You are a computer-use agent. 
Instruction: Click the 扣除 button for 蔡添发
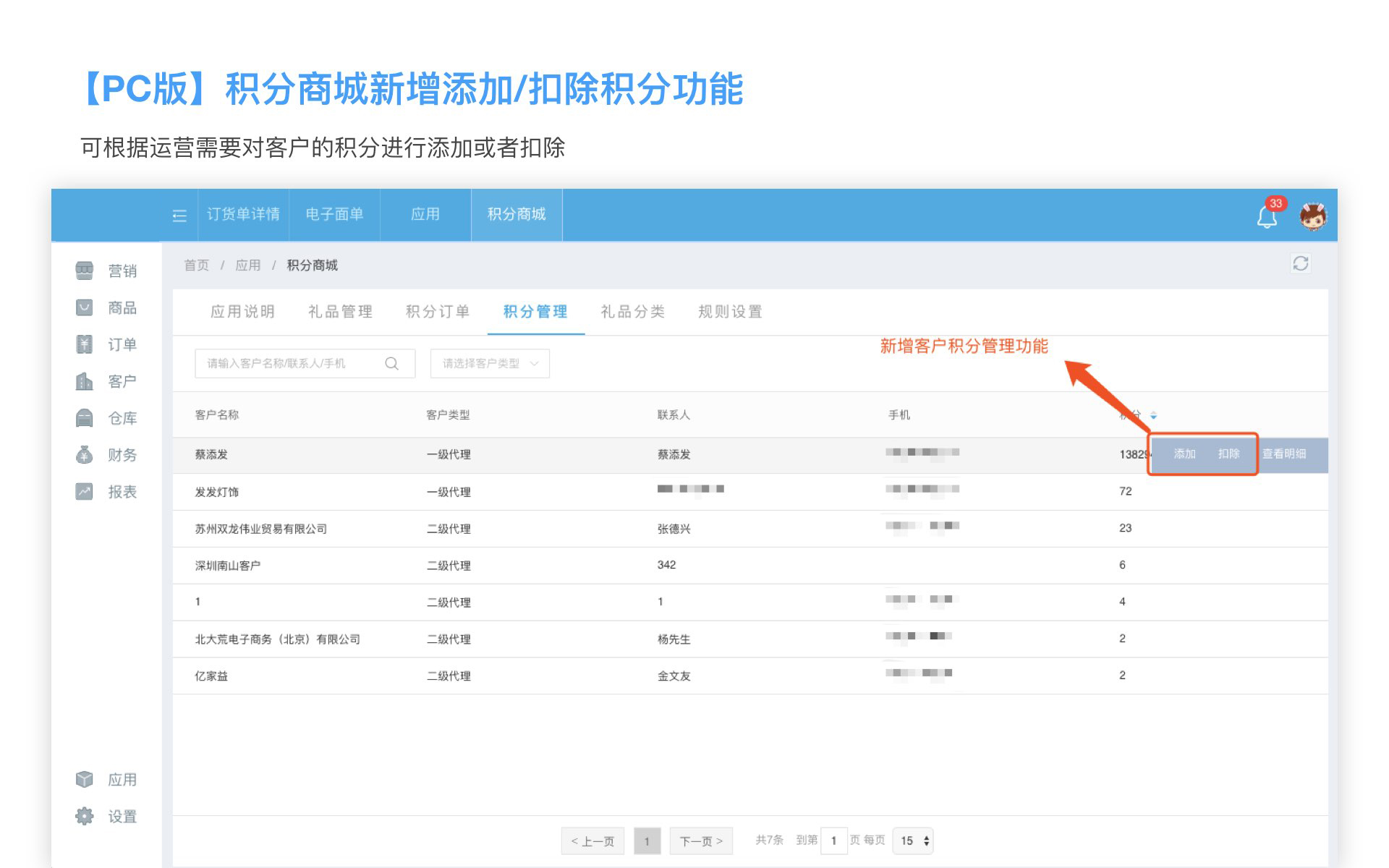coord(1228,454)
